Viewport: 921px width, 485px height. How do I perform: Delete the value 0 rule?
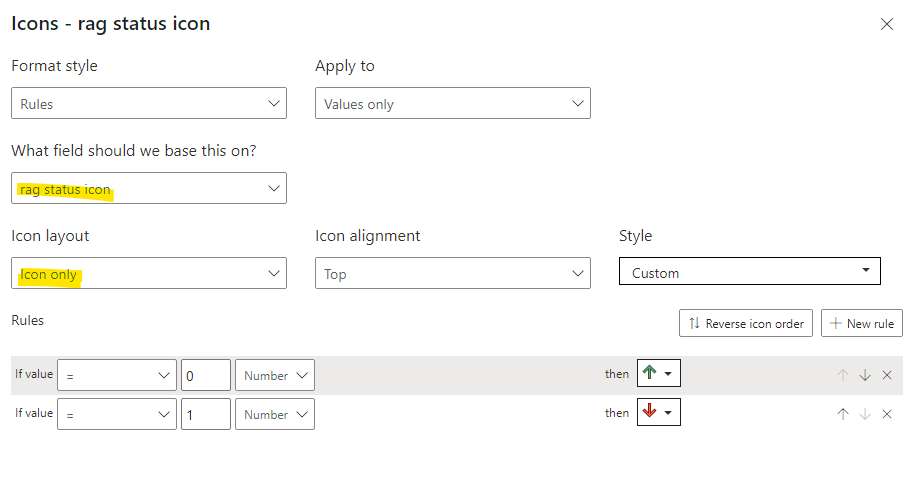tap(887, 375)
